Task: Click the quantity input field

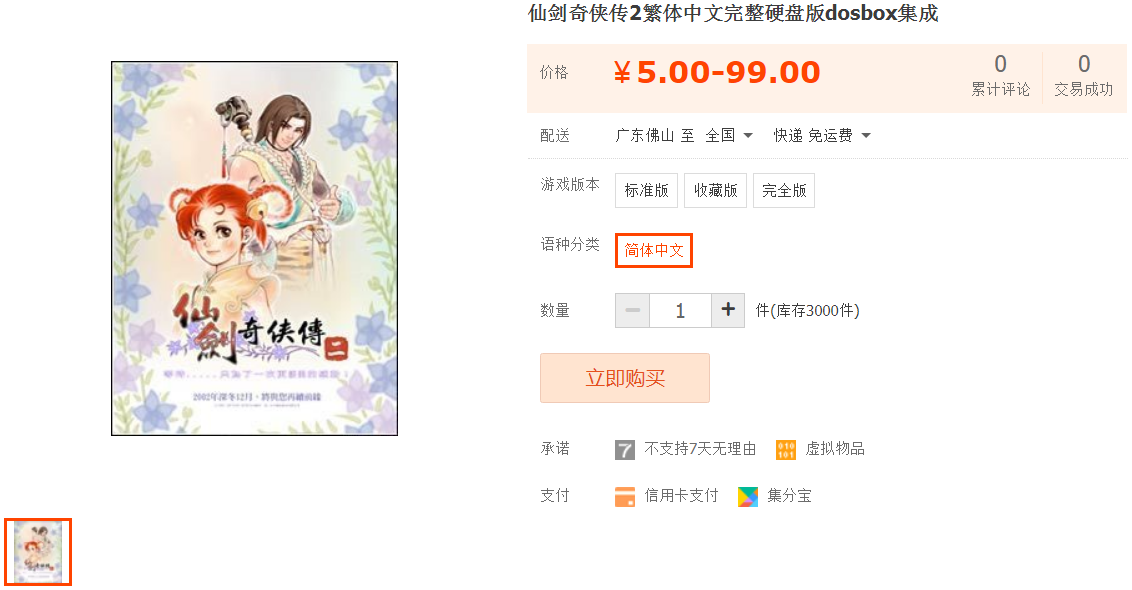Action: click(x=680, y=311)
